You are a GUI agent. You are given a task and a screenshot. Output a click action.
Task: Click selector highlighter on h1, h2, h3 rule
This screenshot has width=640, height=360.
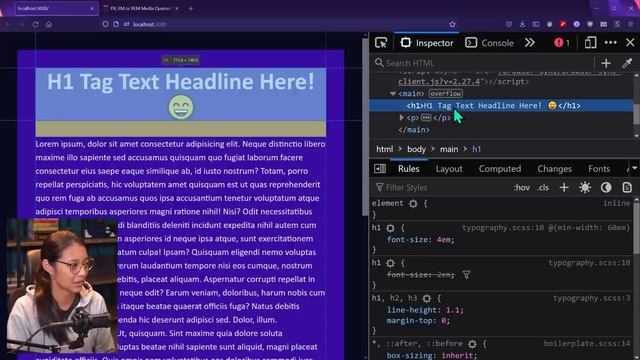pos(427,298)
